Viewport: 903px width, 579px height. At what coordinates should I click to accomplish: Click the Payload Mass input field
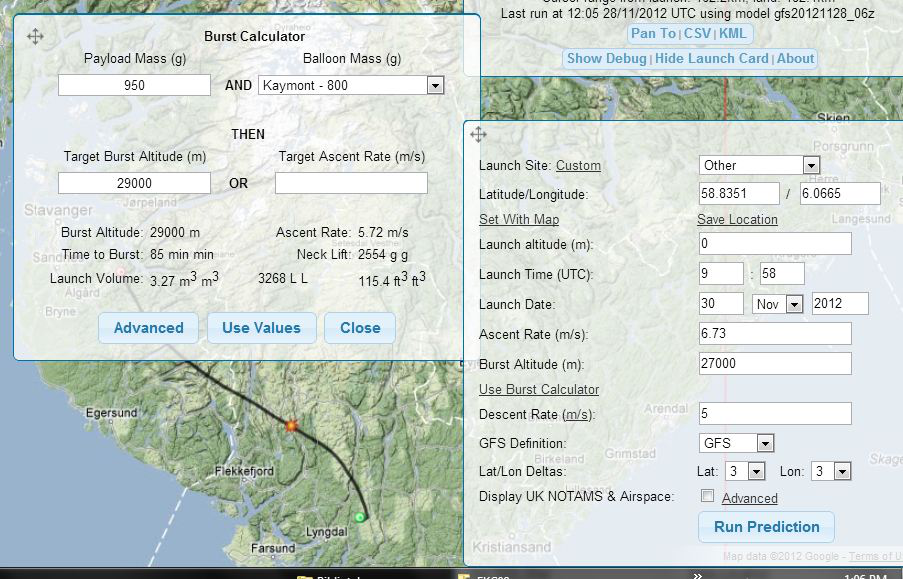click(x=134, y=85)
